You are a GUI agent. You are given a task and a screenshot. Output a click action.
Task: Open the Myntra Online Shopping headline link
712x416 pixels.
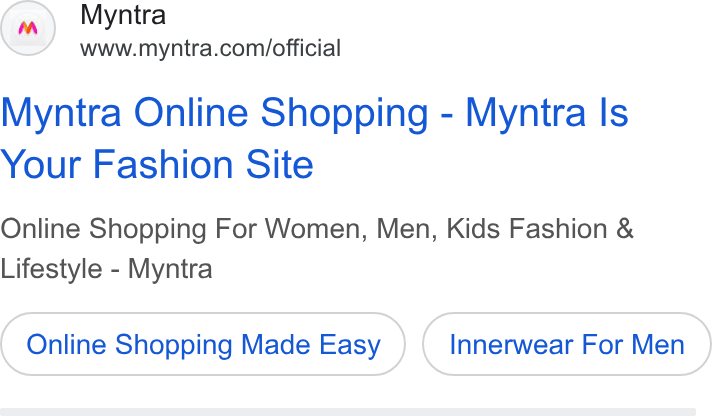tap(314, 138)
